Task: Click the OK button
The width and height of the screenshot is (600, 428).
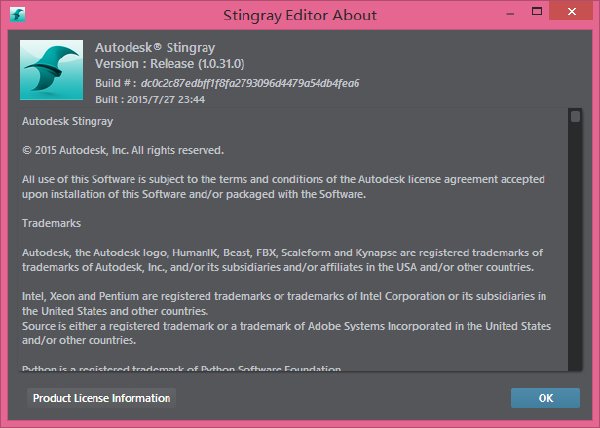Action: coord(545,398)
